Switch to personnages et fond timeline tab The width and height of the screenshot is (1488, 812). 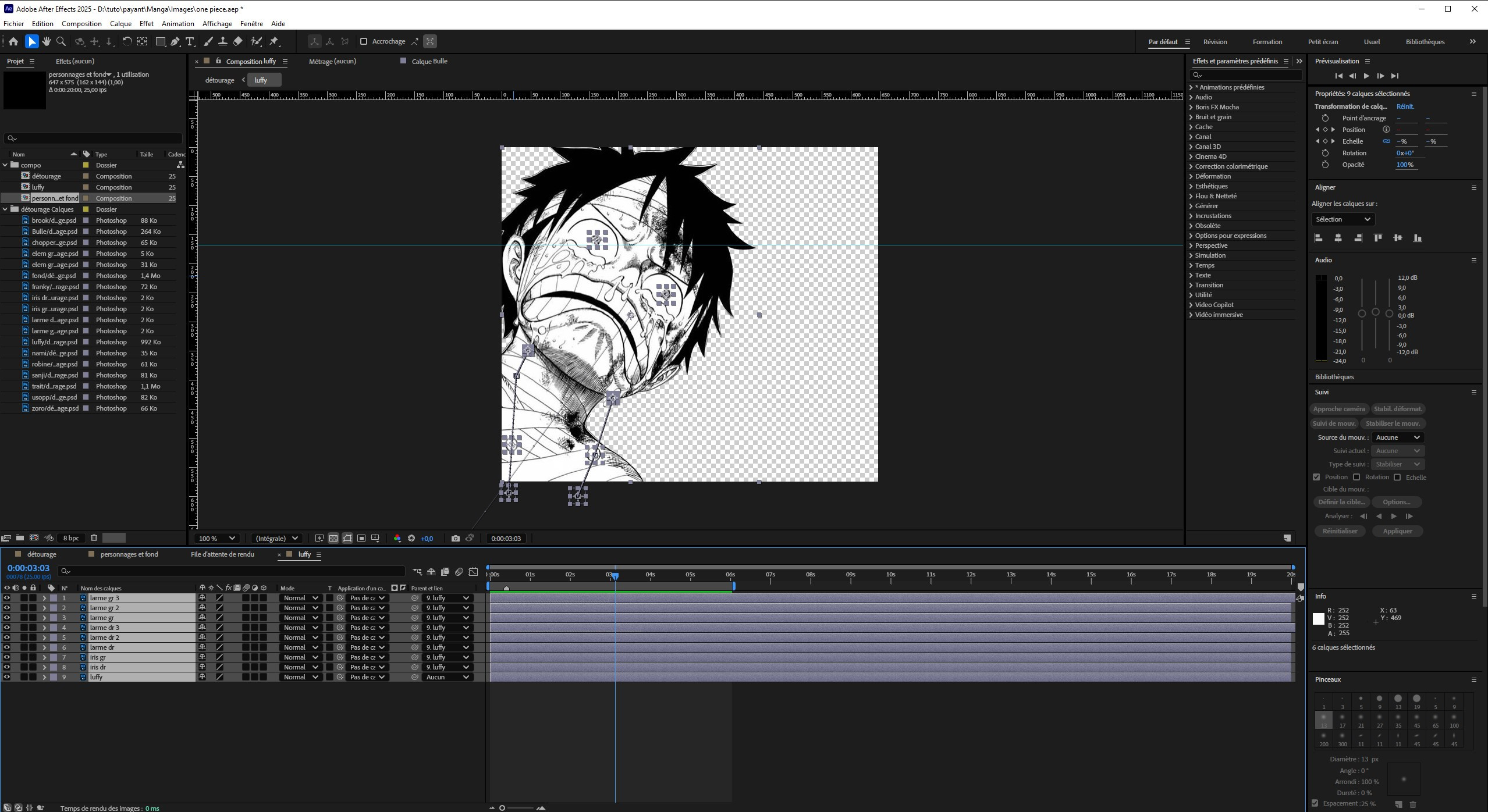129,554
